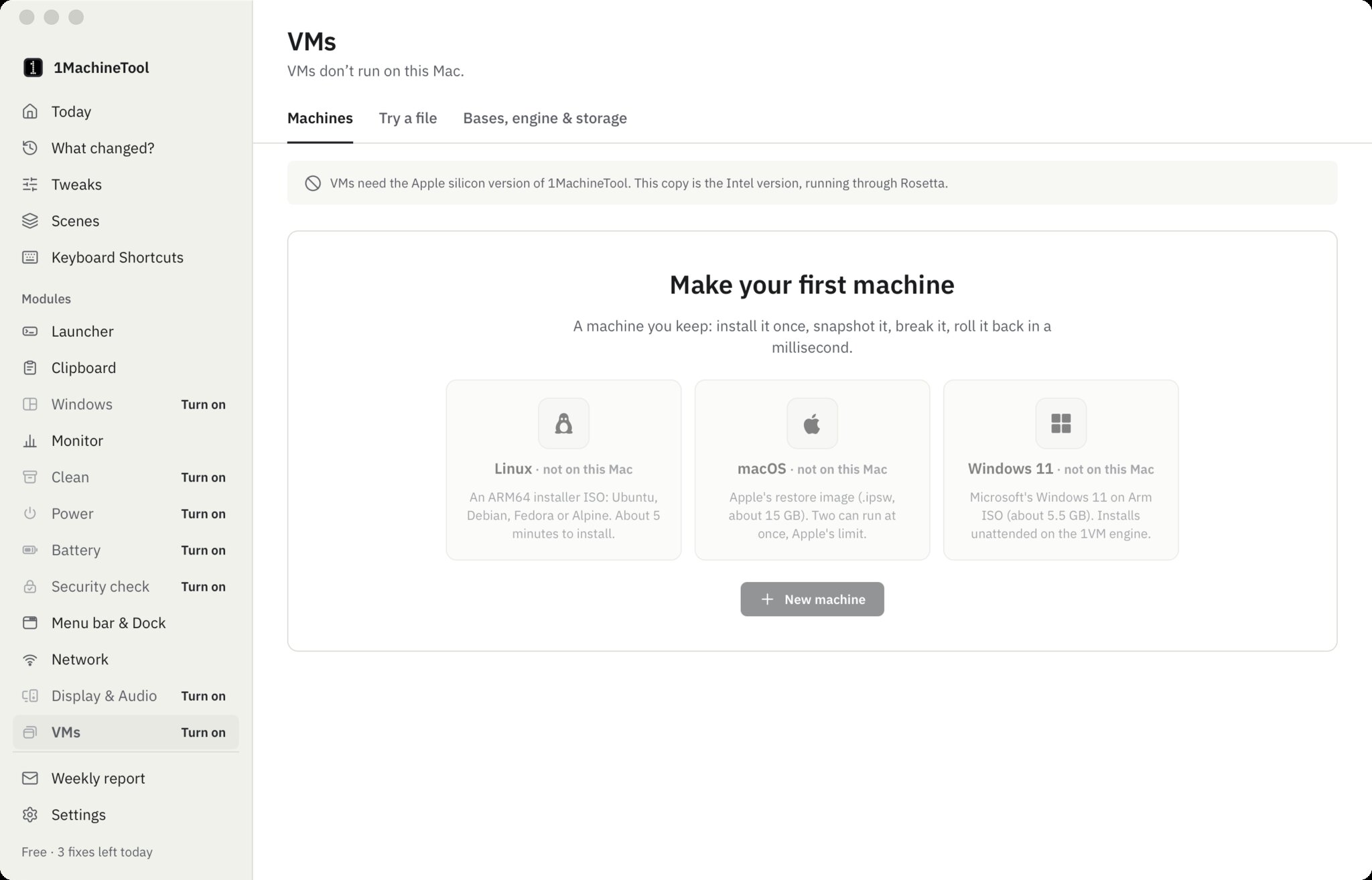Click the VMs stacked windows icon
This screenshot has width=1372, height=880.
(x=30, y=732)
